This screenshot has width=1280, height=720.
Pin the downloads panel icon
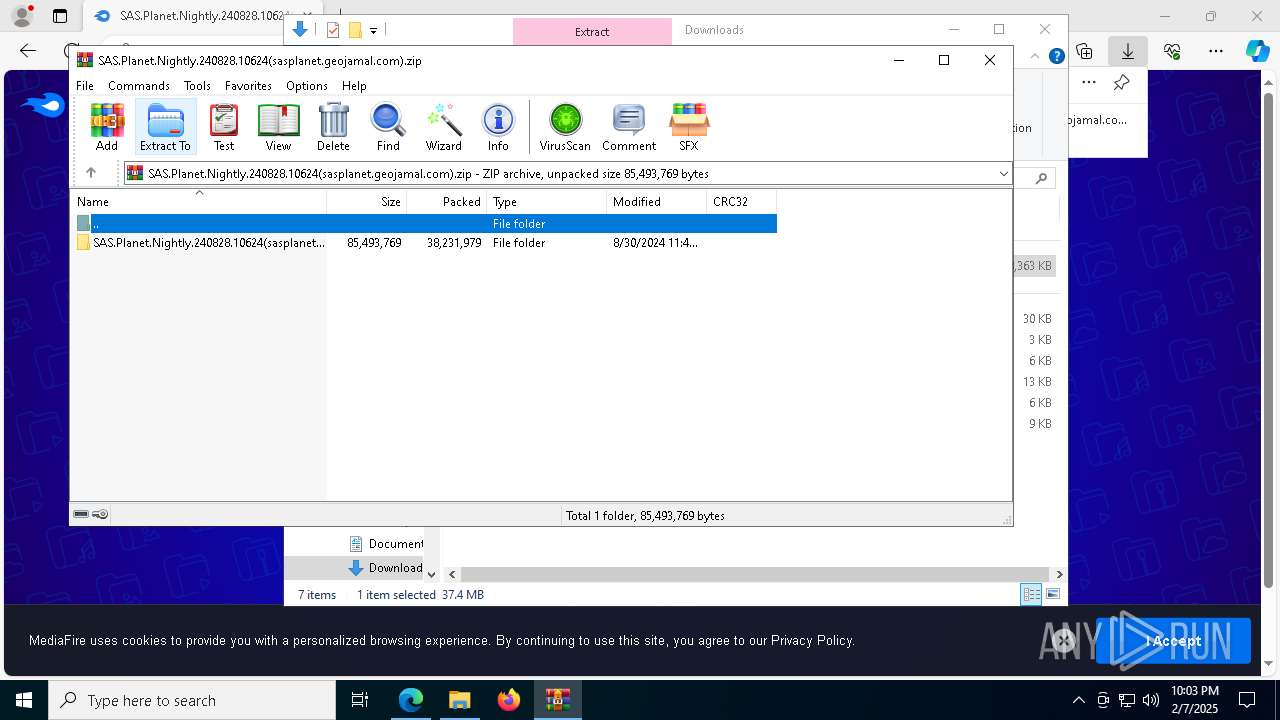coord(1121,83)
